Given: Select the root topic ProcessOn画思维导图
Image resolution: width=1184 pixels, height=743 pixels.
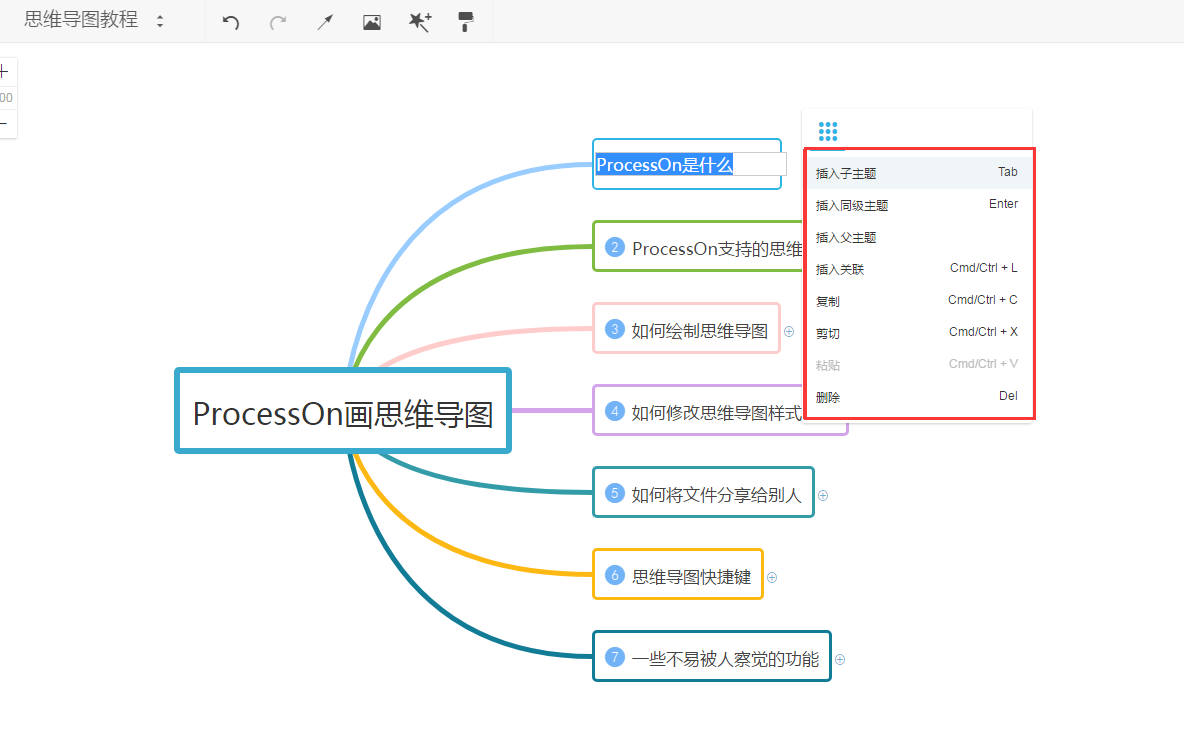Looking at the screenshot, I should pos(343,411).
